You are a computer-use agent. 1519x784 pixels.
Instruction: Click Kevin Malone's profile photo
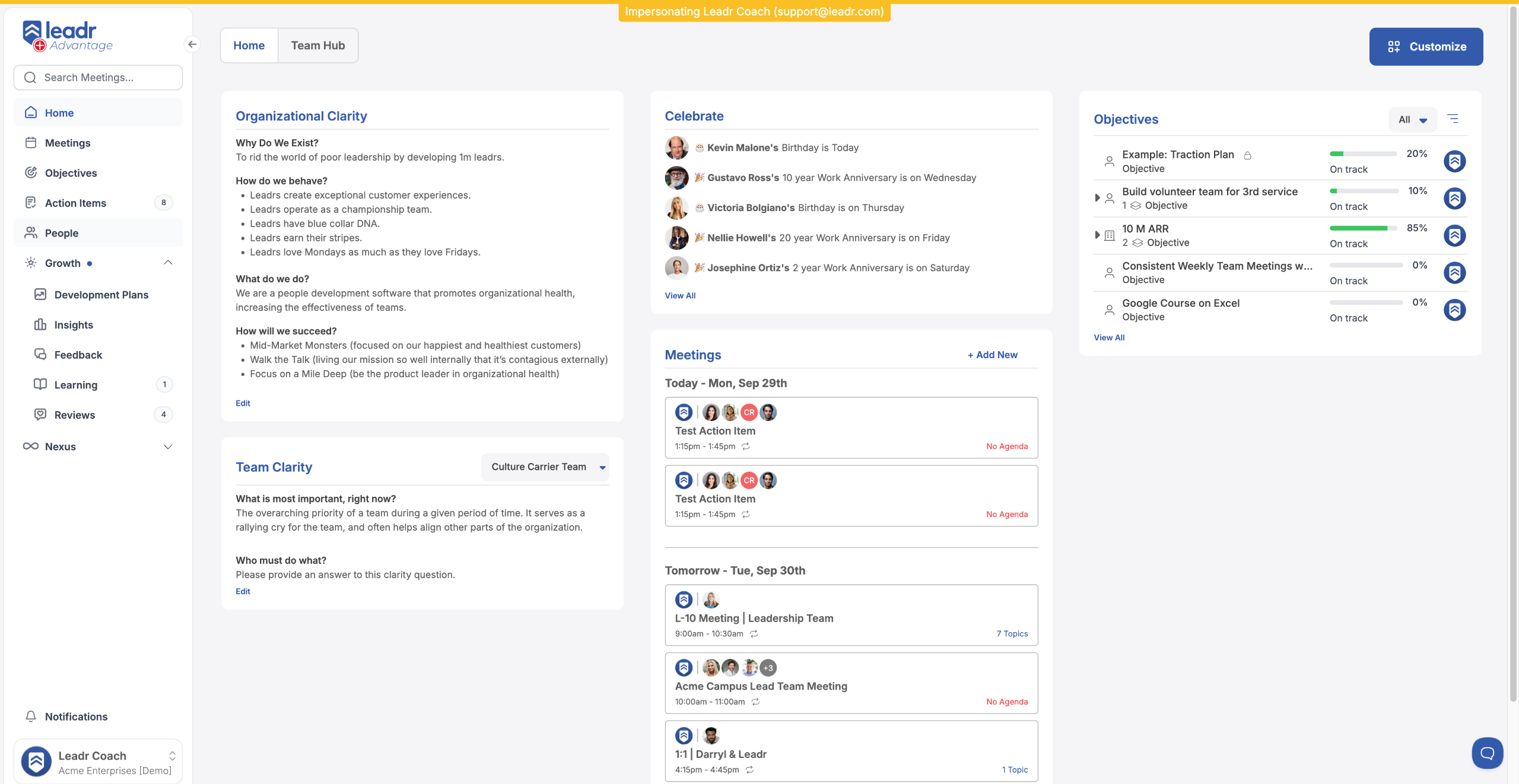pos(676,148)
